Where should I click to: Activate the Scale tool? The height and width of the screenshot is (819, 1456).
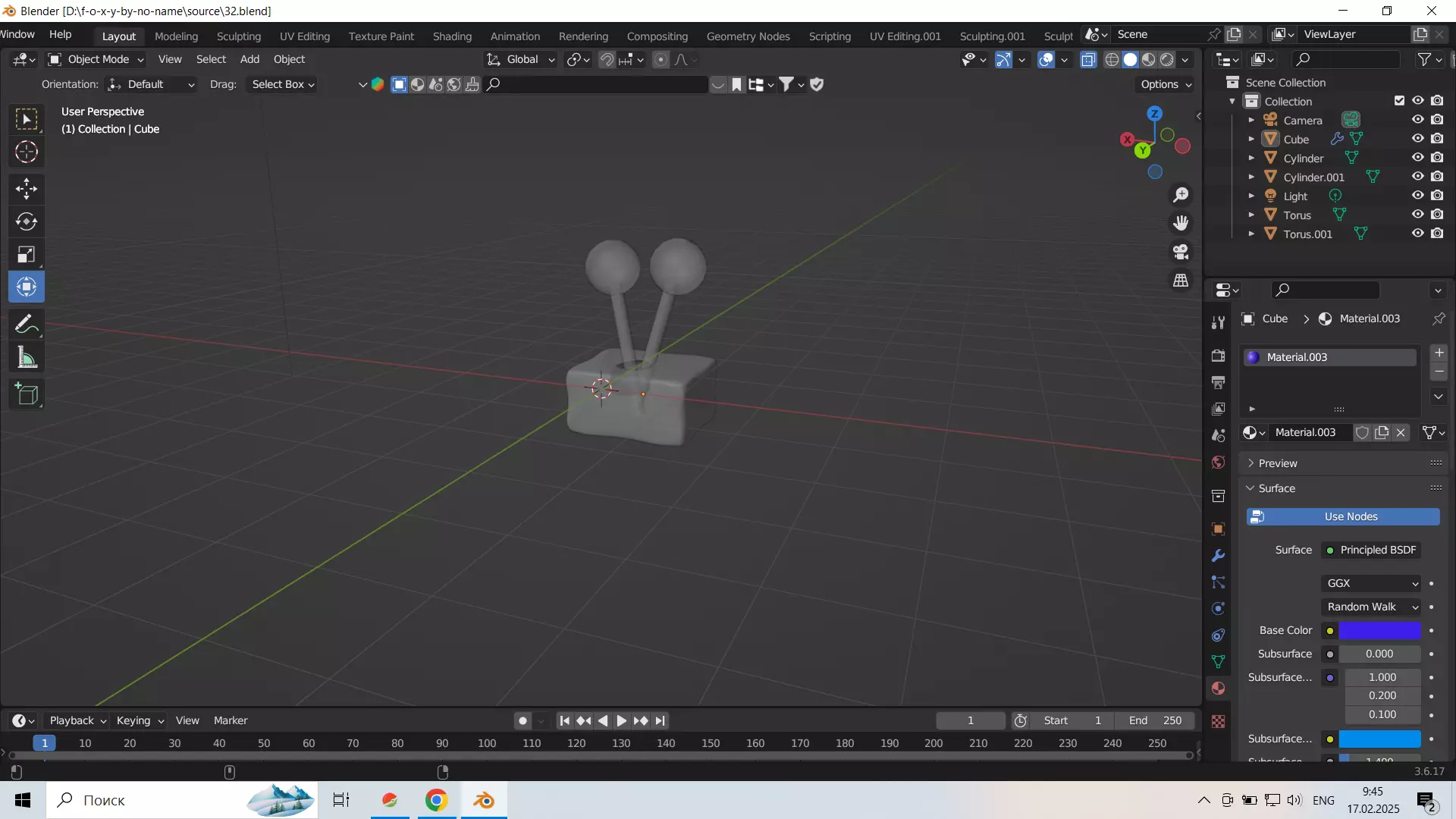pyautogui.click(x=27, y=254)
